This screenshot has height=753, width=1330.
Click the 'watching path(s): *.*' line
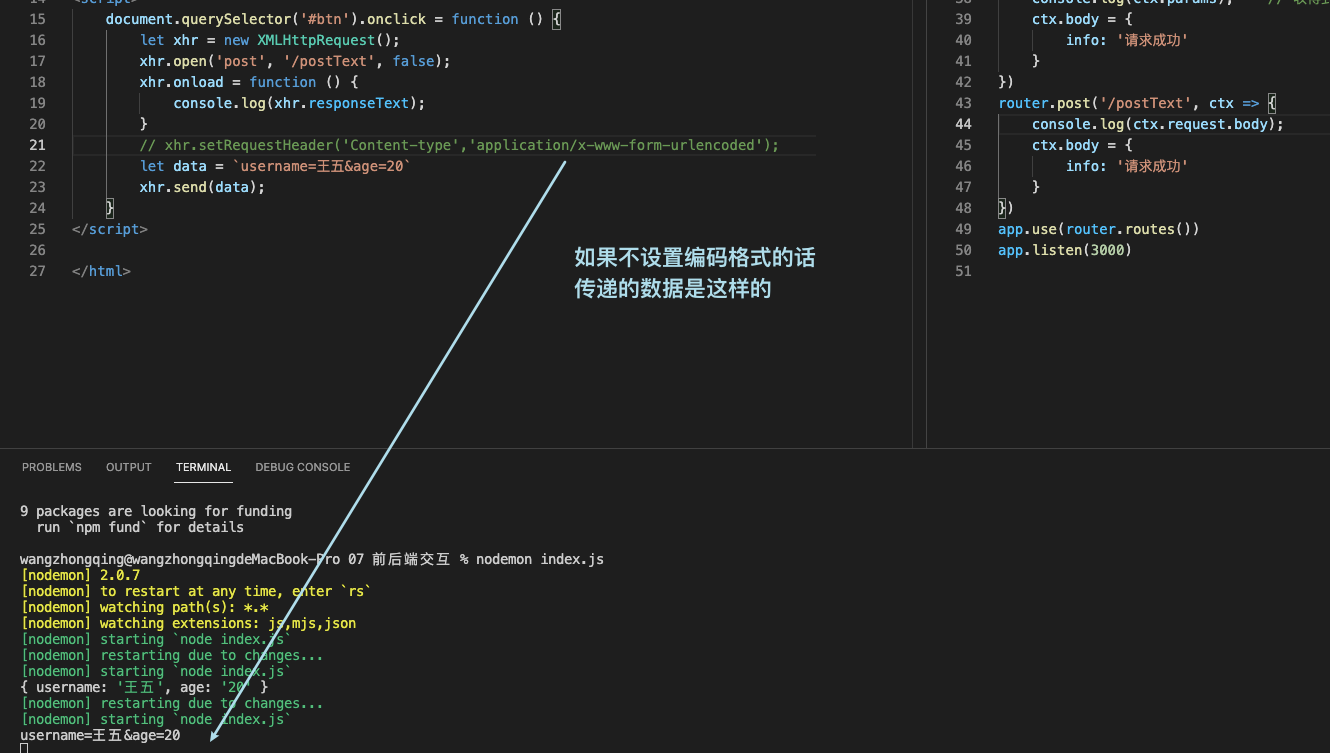point(144,607)
